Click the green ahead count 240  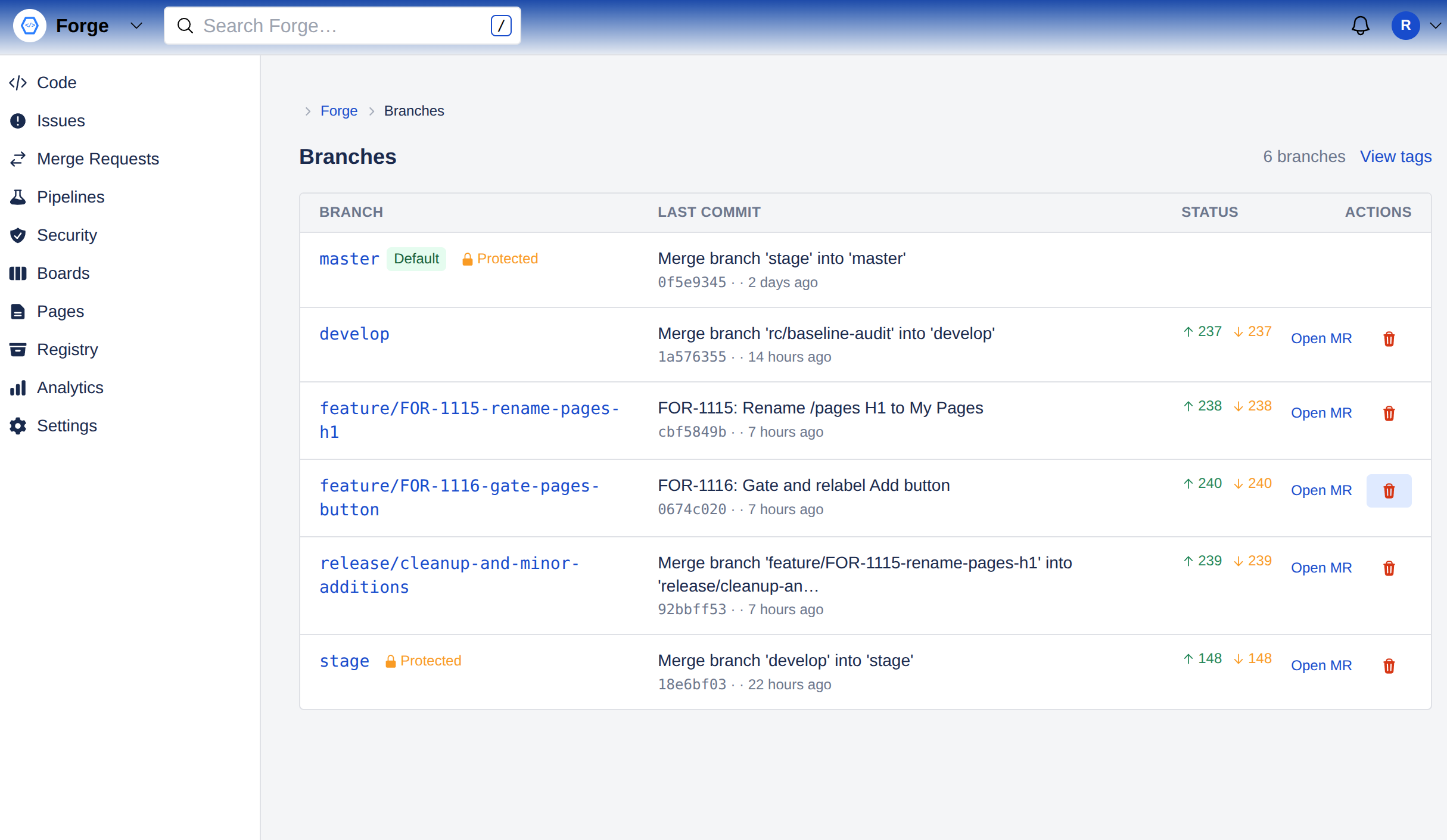tap(1203, 483)
